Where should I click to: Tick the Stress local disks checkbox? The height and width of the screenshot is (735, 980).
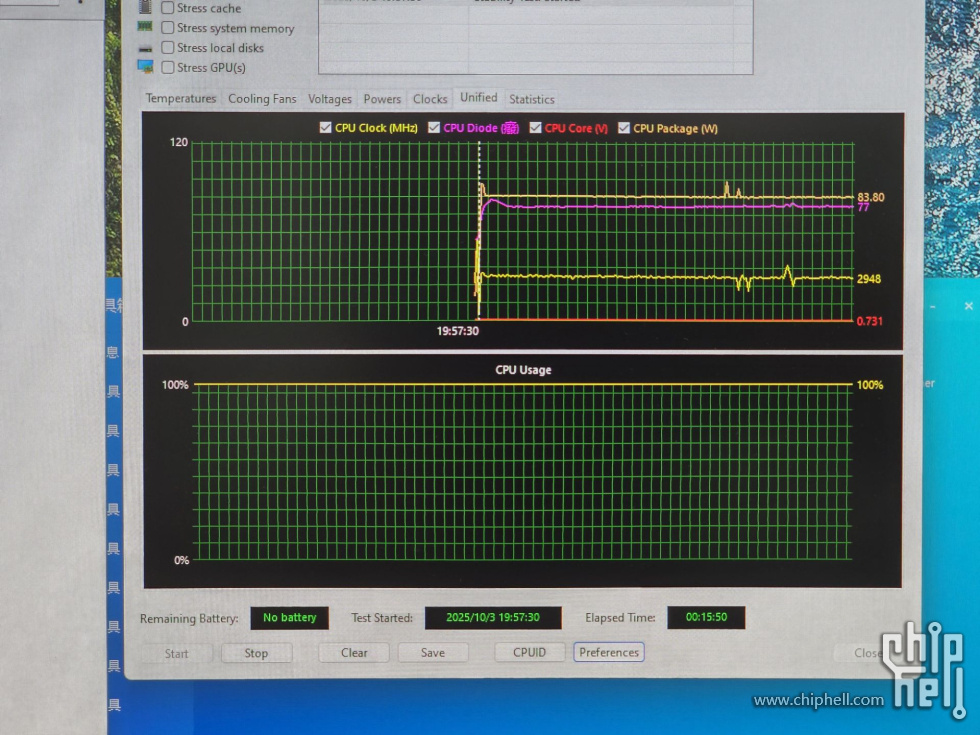click(168, 48)
